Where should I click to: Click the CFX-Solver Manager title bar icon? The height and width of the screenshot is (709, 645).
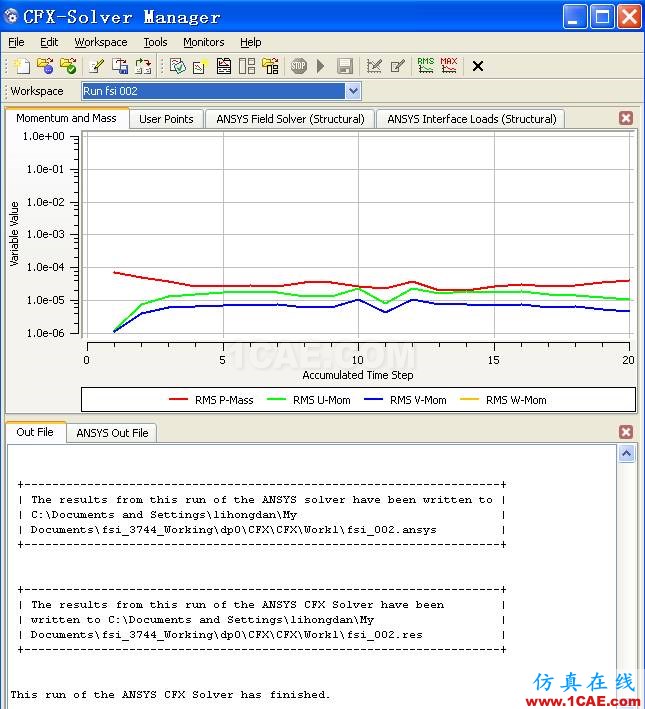pyautogui.click(x=10, y=16)
